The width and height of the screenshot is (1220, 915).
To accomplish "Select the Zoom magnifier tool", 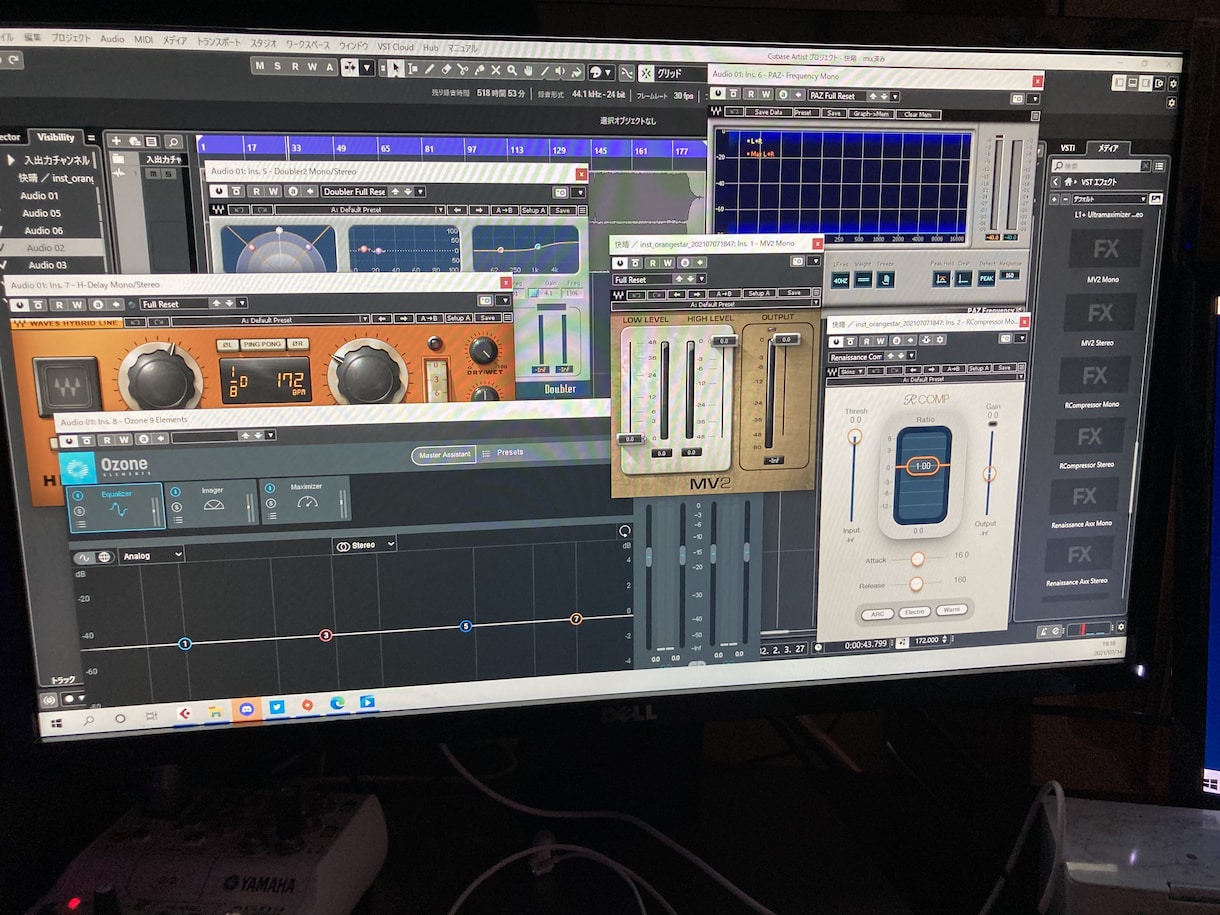I will click(x=512, y=70).
